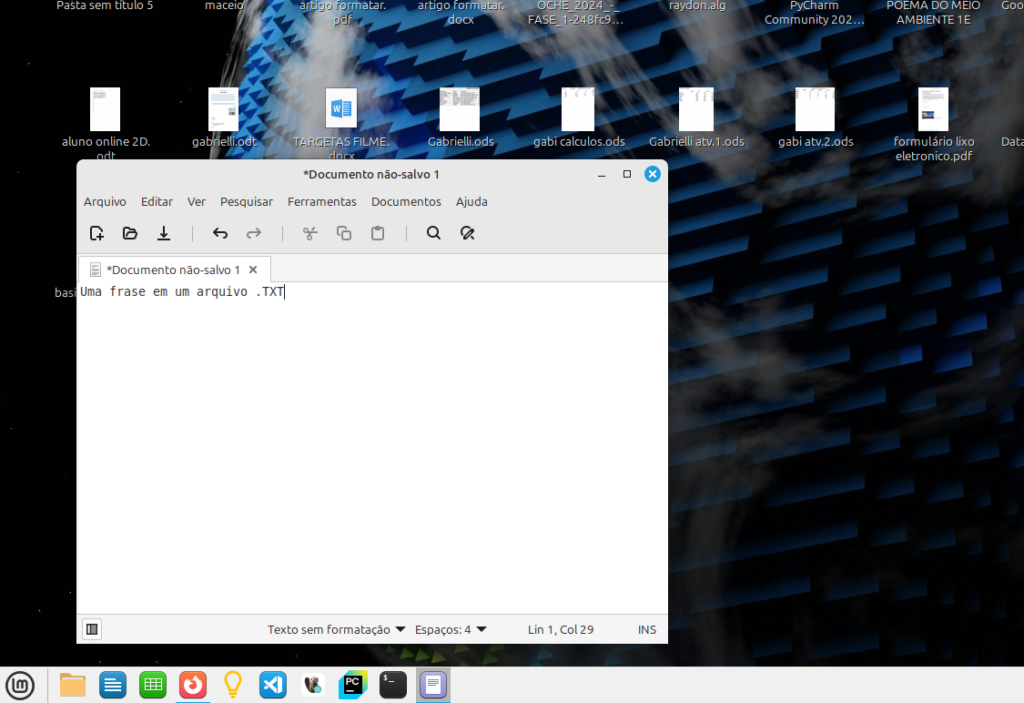Undo the last edit
This screenshot has width=1024, height=703.
[x=220, y=233]
